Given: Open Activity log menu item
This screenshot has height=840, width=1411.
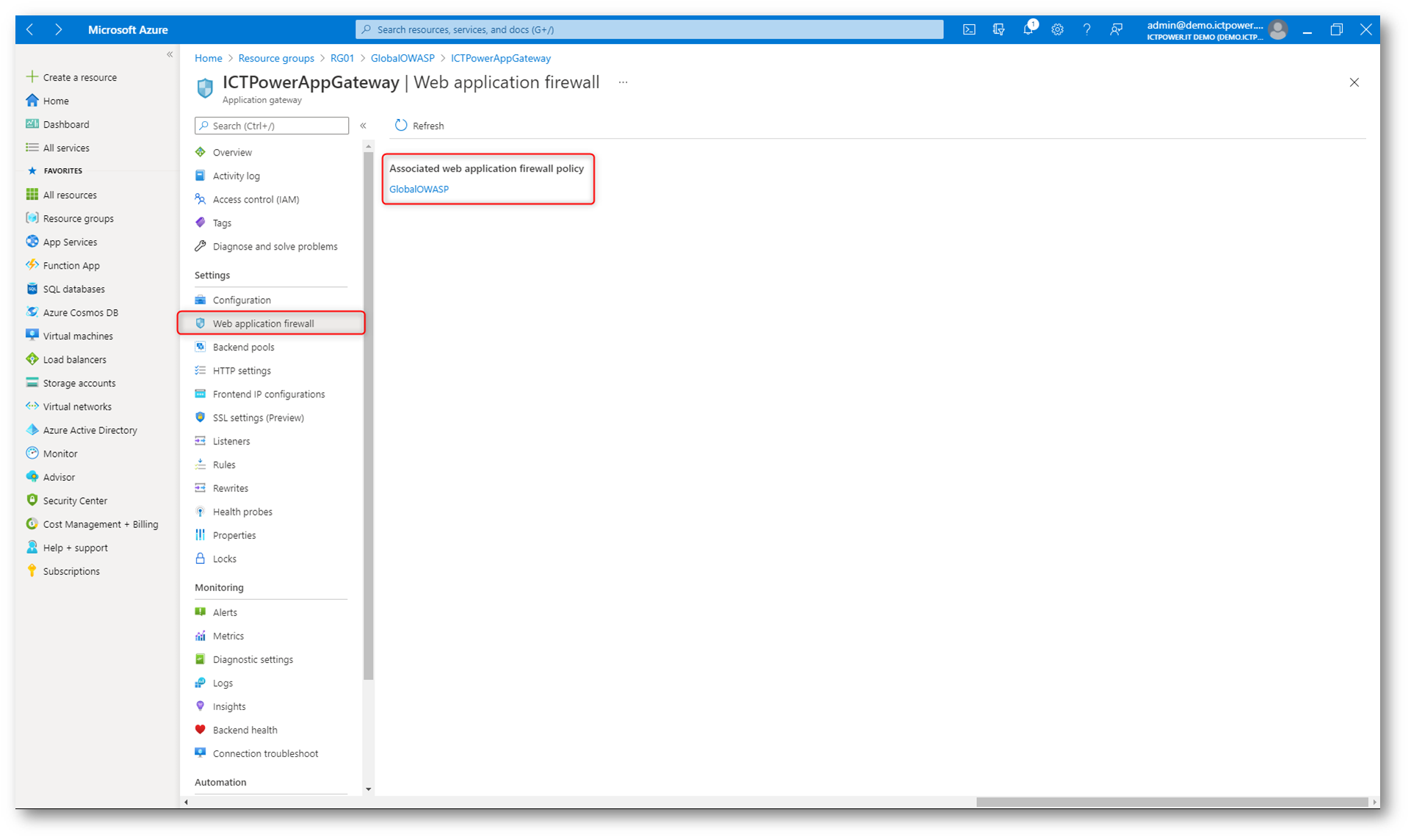Looking at the screenshot, I should point(237,175).
